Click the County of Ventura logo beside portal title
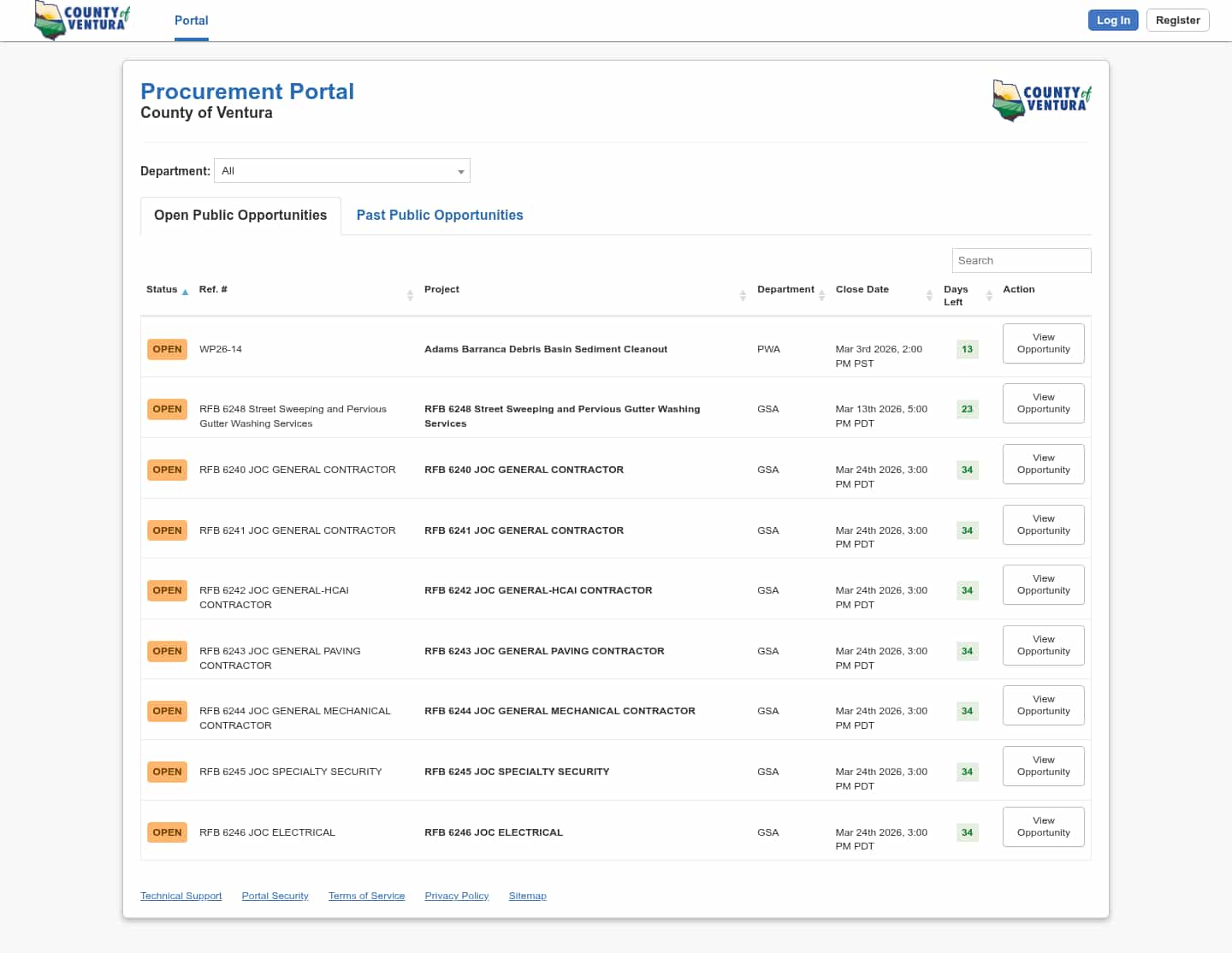Viewport: 1232px width, 953px height. coord(1041,99)
